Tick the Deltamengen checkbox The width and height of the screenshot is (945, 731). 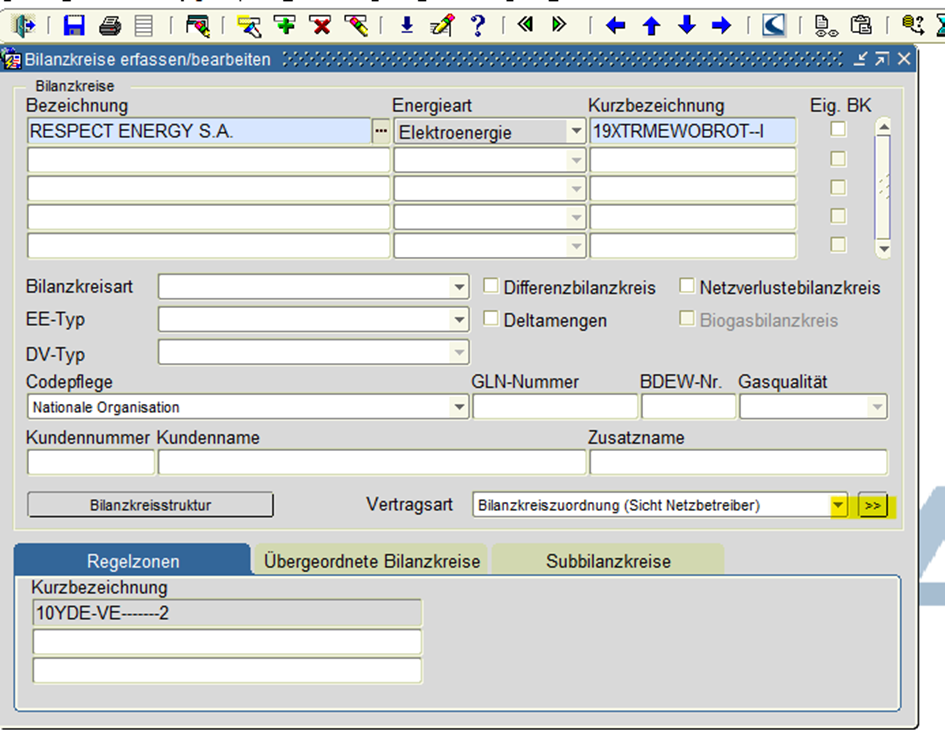[491, 319]
